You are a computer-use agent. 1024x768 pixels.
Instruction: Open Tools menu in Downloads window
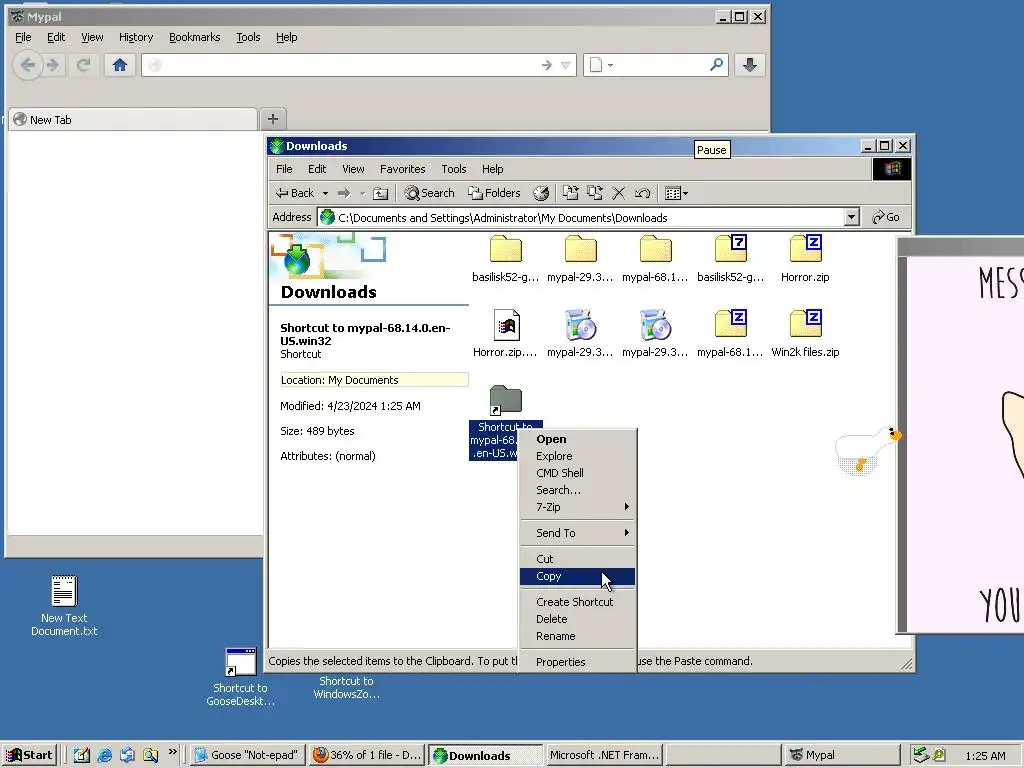tap(453, 169)
